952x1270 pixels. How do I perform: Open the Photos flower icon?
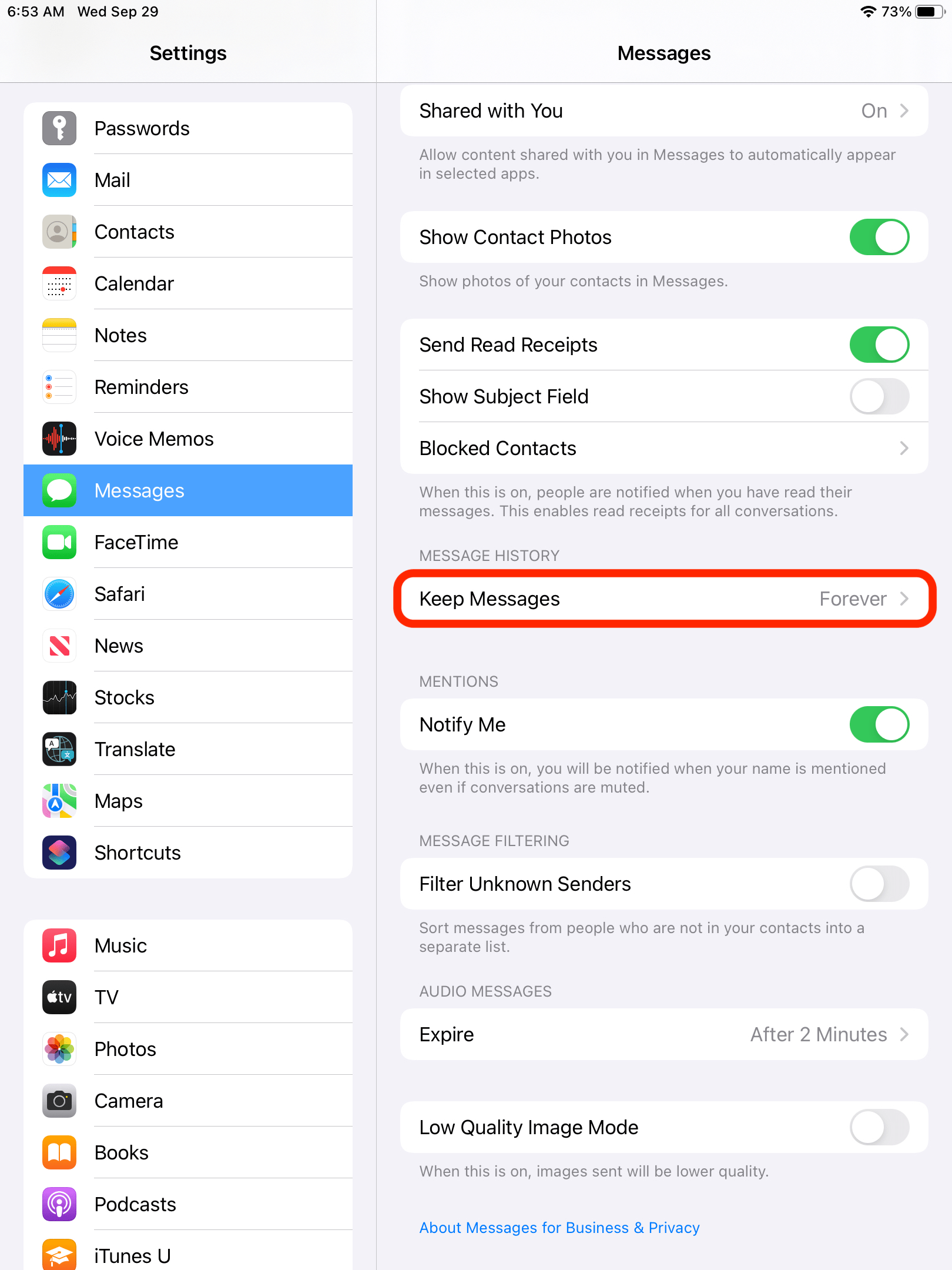59,1049
